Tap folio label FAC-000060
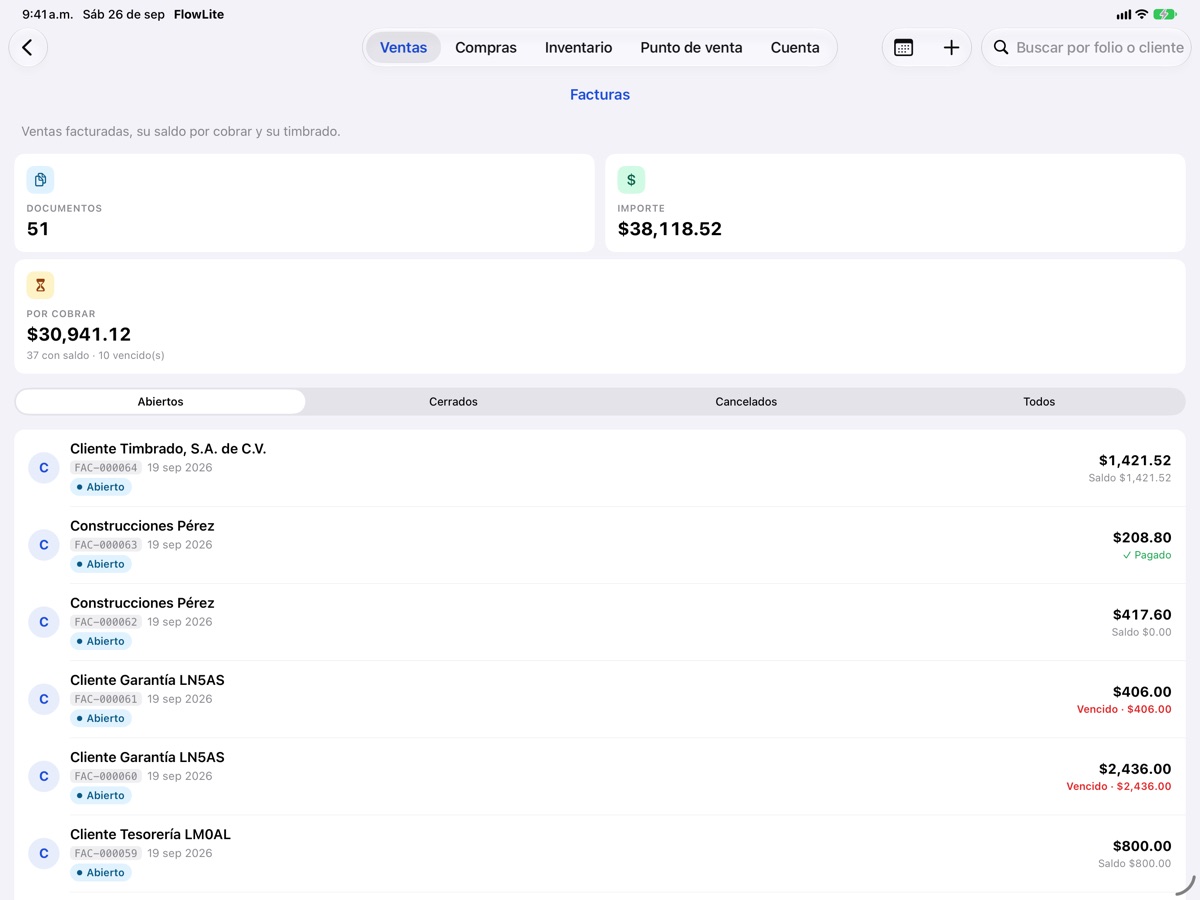The image size is (1200, 900). coord(106,776)
